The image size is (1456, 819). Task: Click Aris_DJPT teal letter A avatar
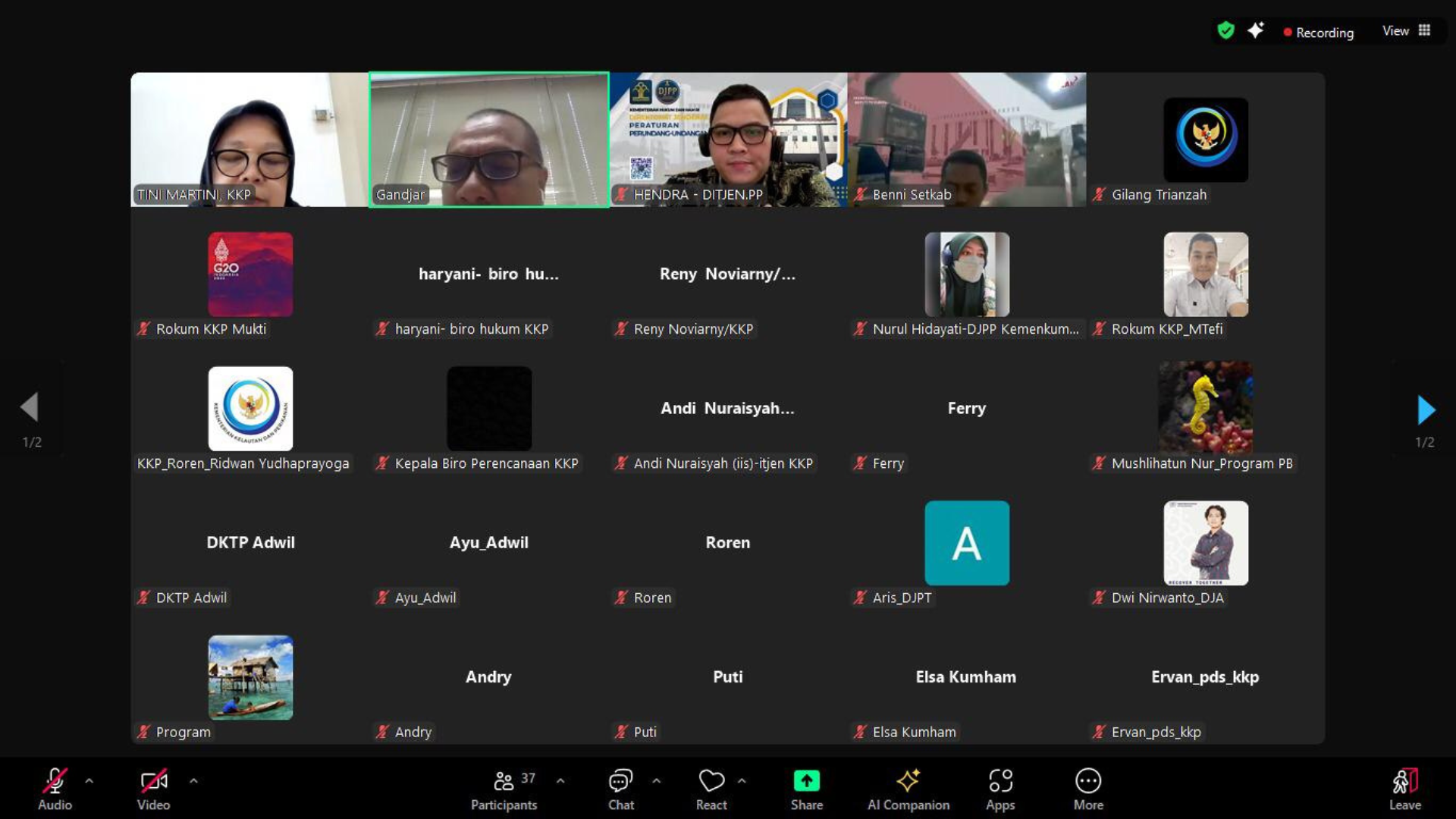(967, 543)
